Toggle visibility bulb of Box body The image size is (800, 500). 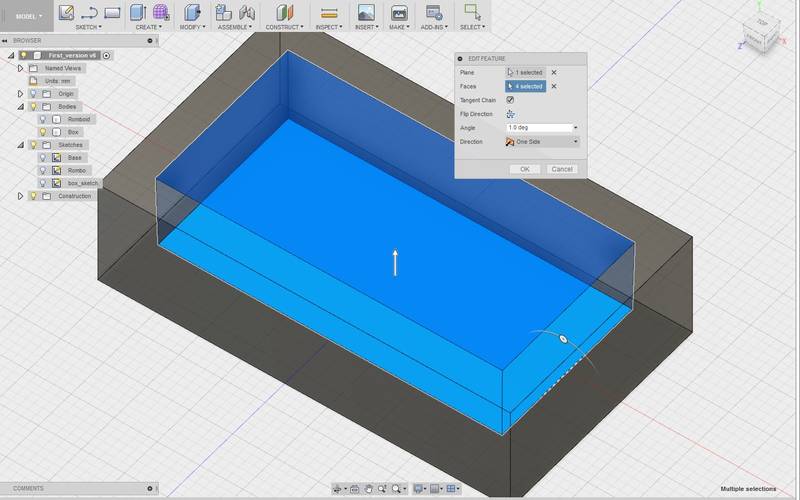pos(43,132)
